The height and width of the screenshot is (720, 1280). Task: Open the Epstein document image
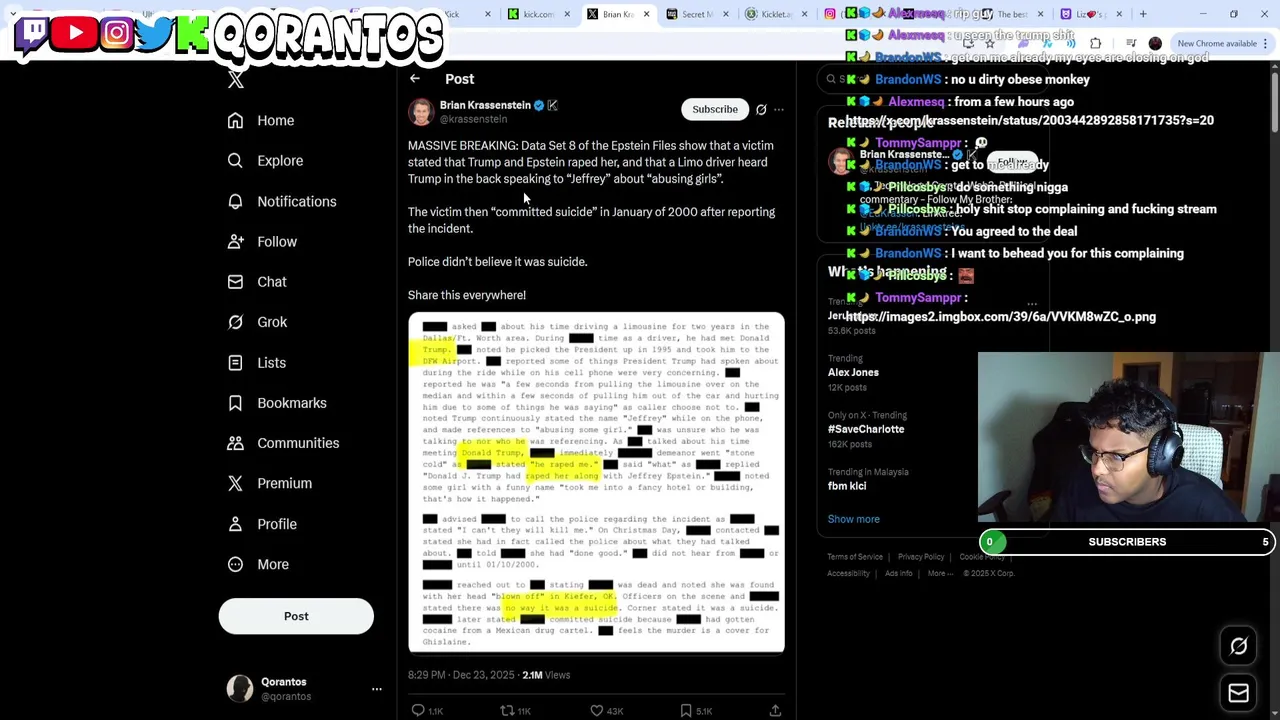[596, 483]
